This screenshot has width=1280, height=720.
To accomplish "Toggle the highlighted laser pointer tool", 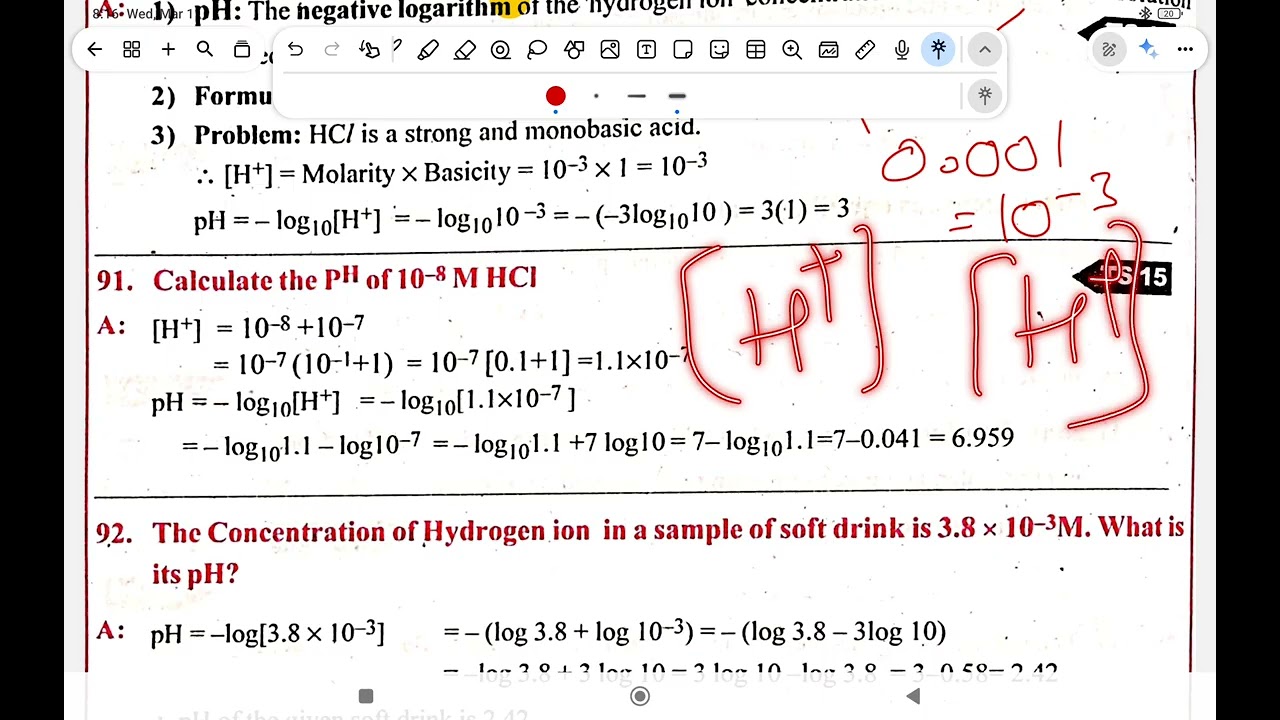I will click(x=938, y=49).
